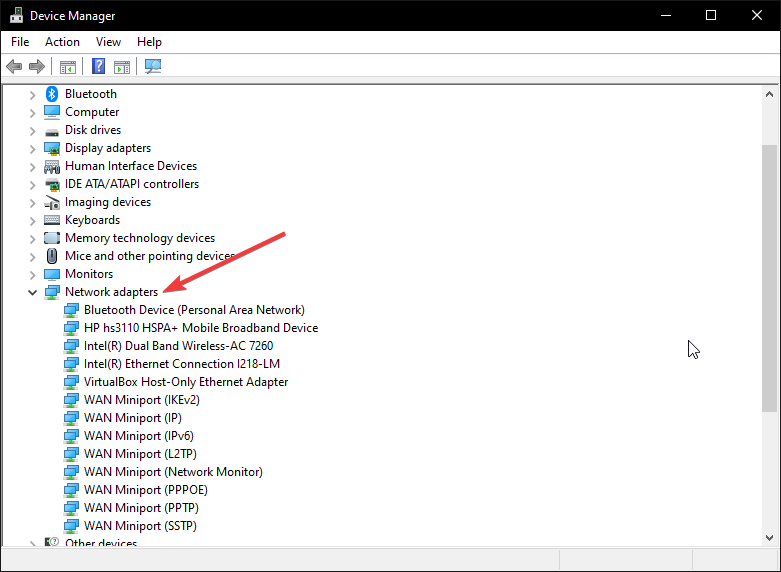
Task: Expand the Human Interface Devices chevron
Action: (x=32, y=167)
